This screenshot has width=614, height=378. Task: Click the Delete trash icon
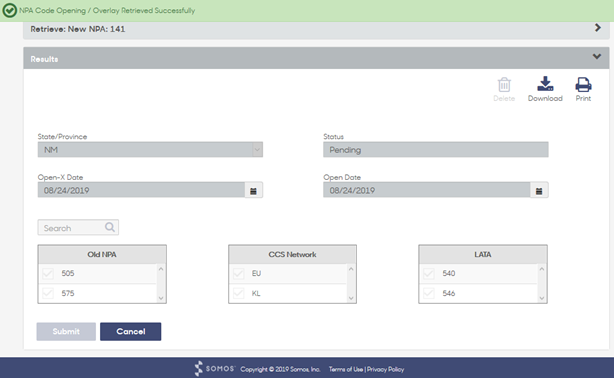click(x=504, y=85)
